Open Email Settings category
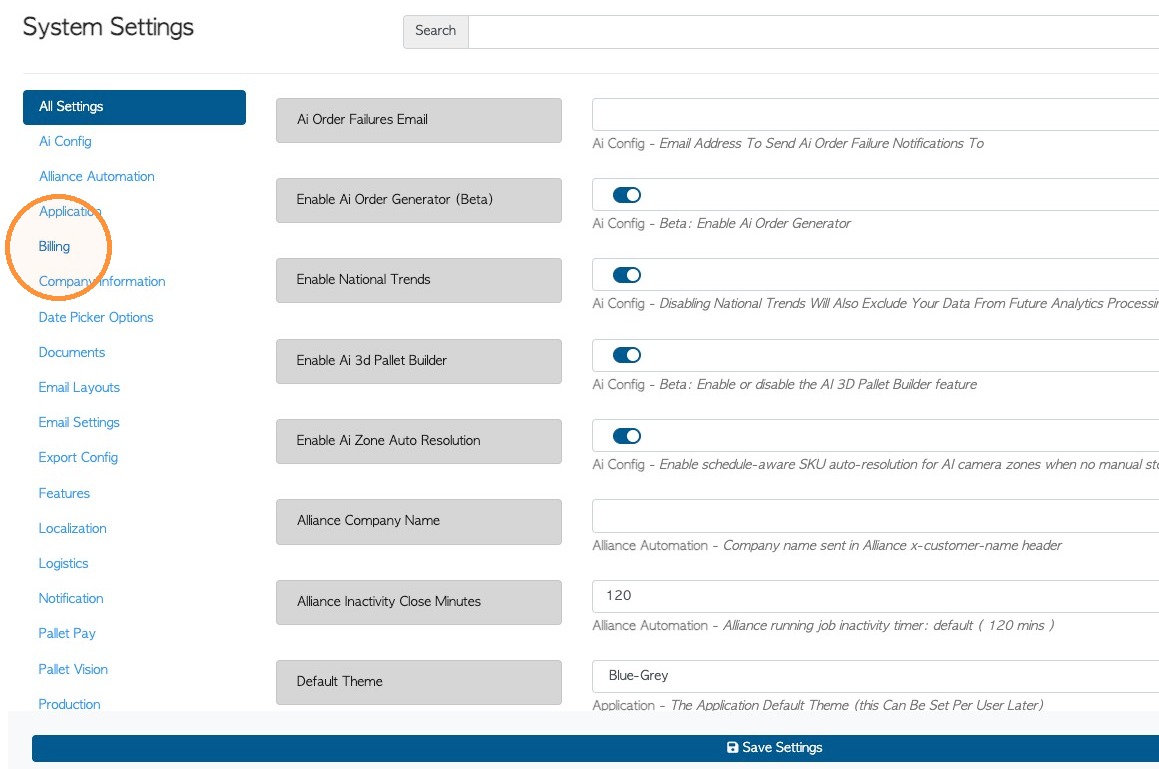1159x769 pixels. pos(79,422)
